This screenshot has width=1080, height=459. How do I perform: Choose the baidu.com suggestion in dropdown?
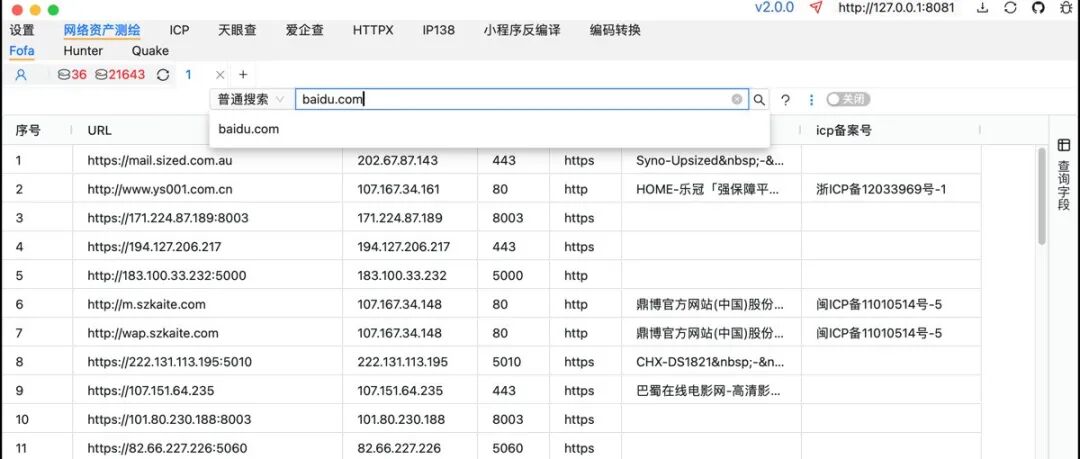coord(489,129)
